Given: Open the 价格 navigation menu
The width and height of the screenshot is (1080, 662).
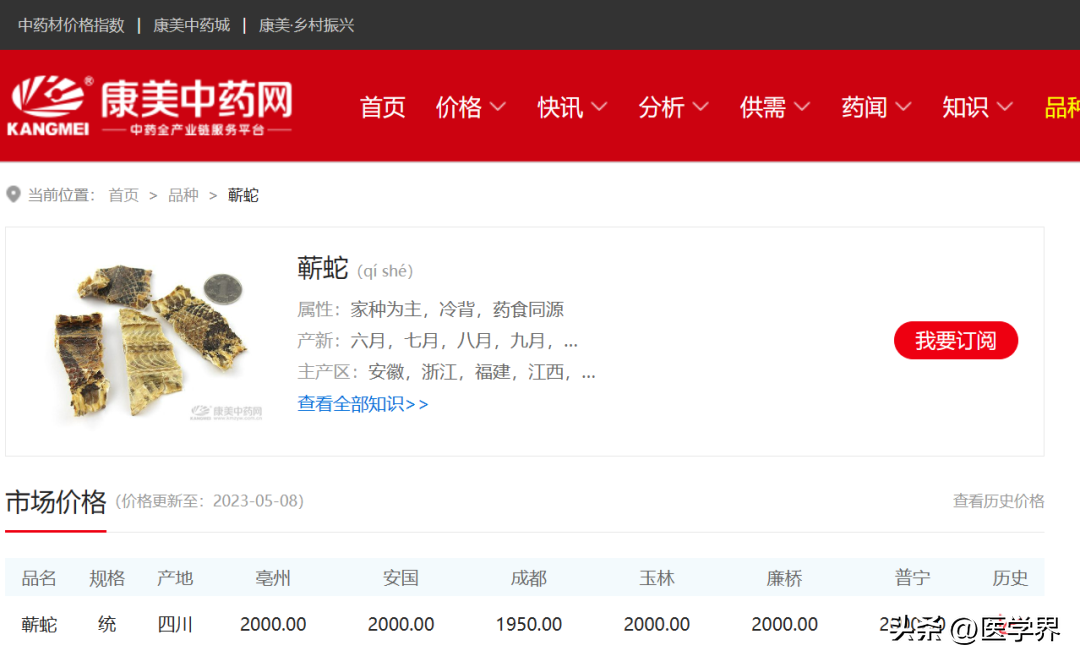Looking at the screenshot, I should [x=459, y=107].
